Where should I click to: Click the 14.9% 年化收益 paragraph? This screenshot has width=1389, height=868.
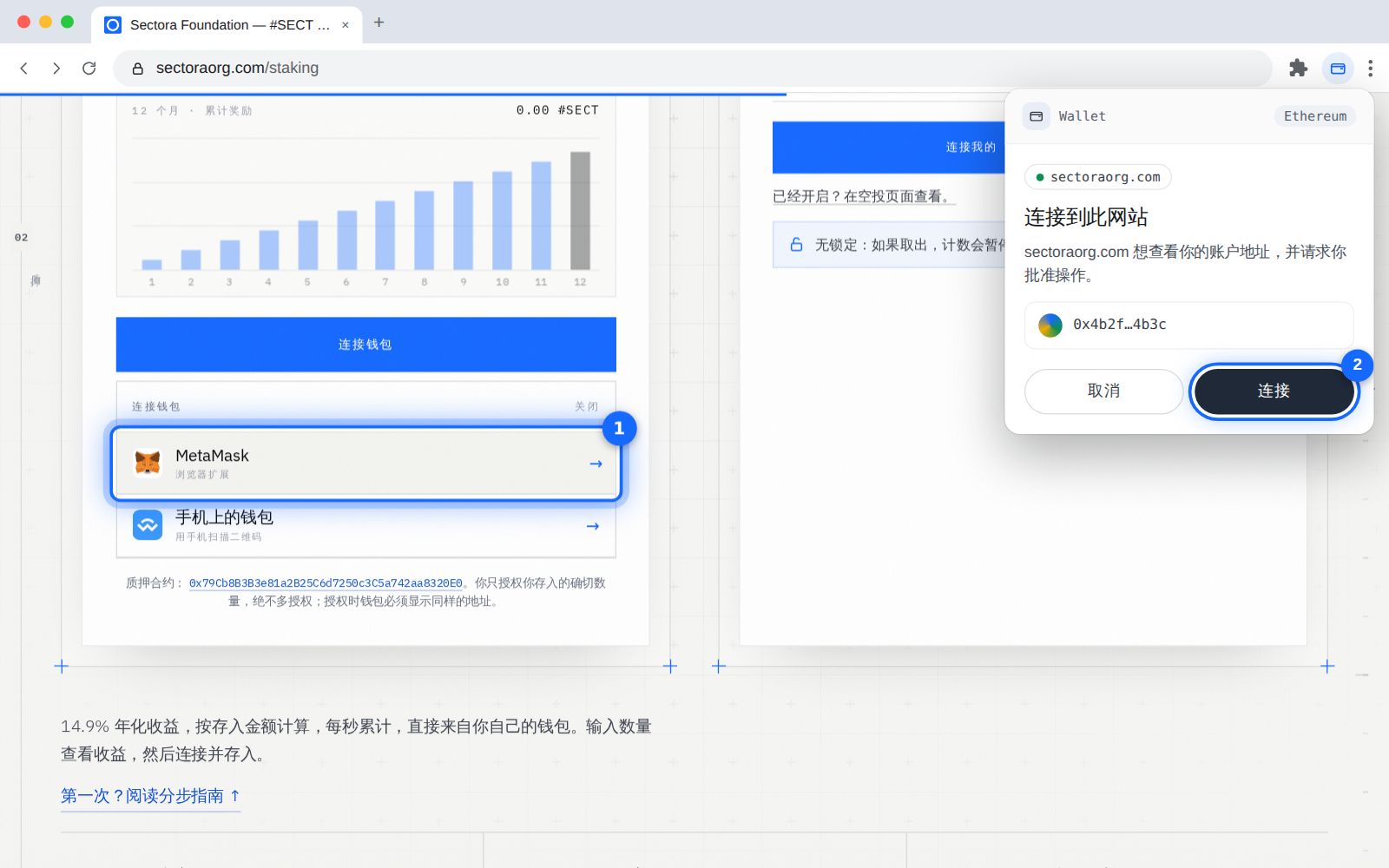click(x=356, y=740)
